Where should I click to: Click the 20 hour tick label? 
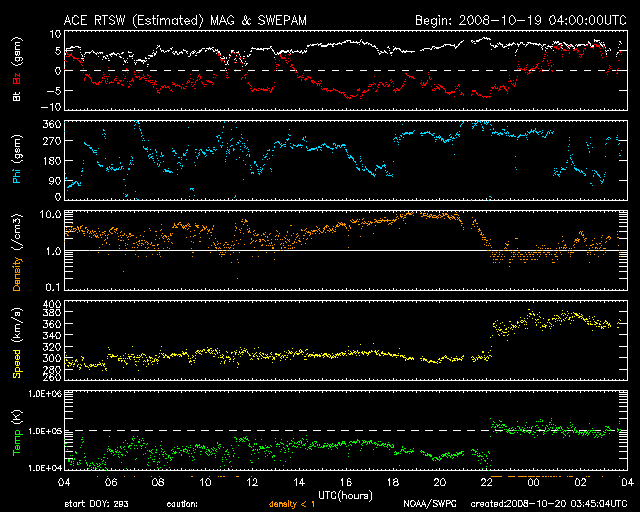440,483
